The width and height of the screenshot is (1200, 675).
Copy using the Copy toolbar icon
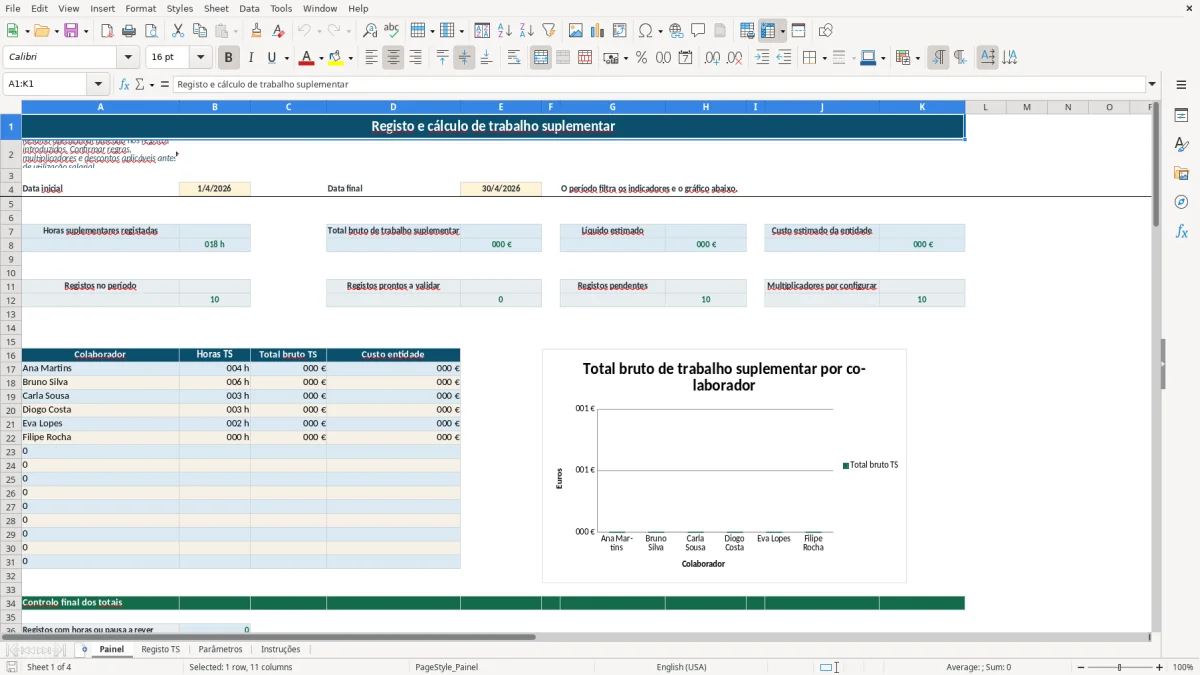click(x=200, y=31)
